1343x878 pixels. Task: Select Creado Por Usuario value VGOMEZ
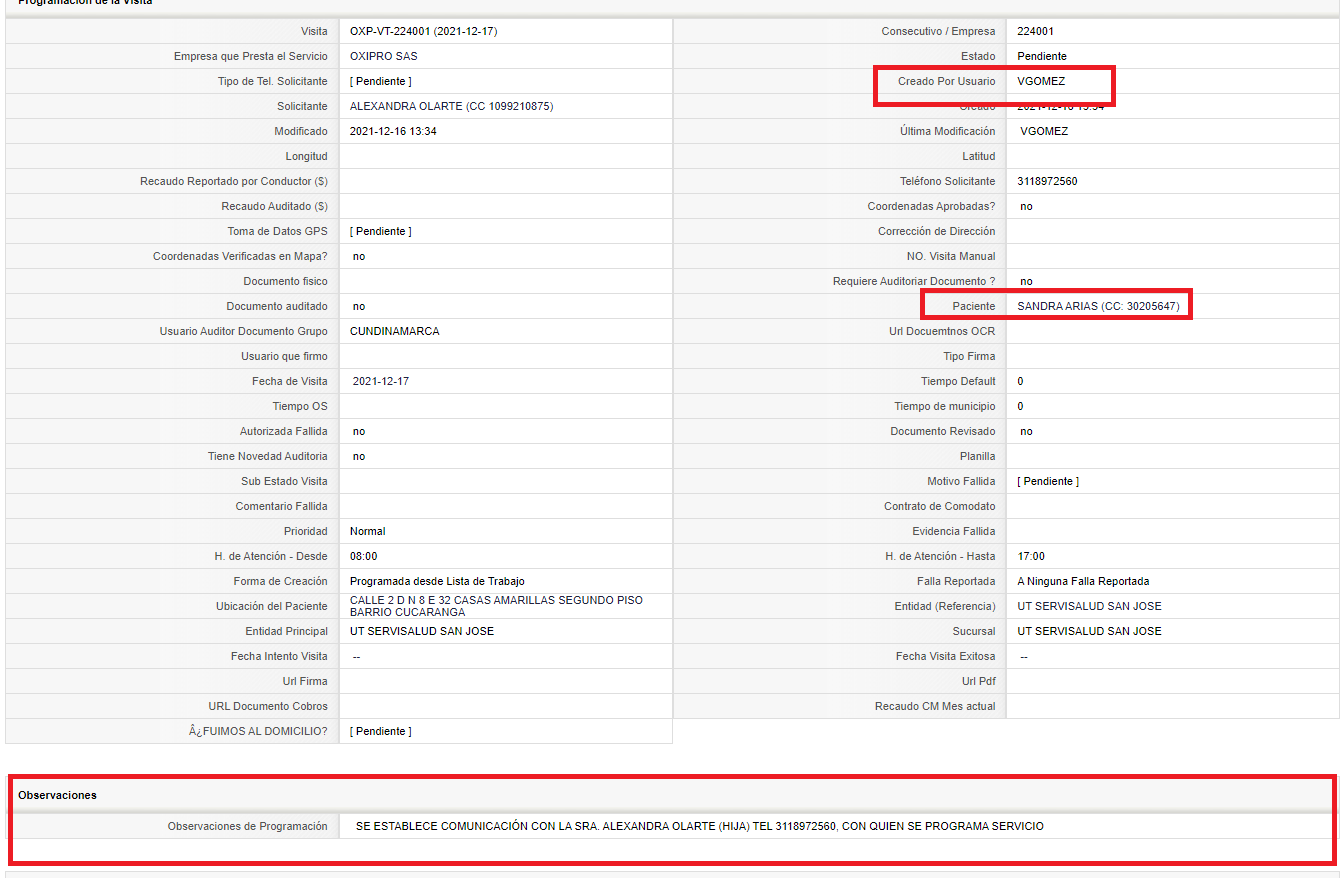1041,81
